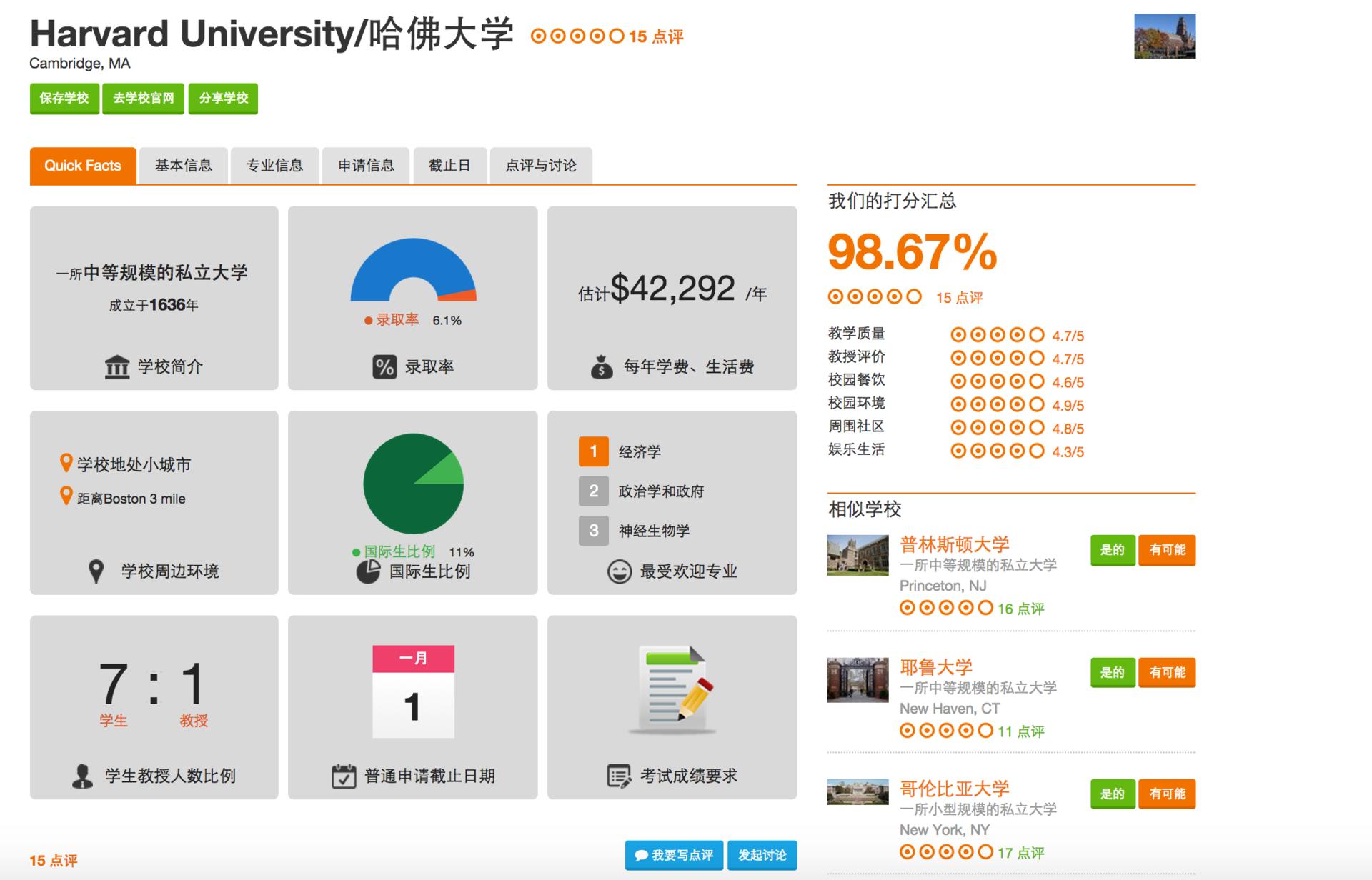Image resolution: width=1372 pixels, height=880 pixels.
Task: Click orange location pin beside 距离Boston 3 mile
Action: [66, 496]
